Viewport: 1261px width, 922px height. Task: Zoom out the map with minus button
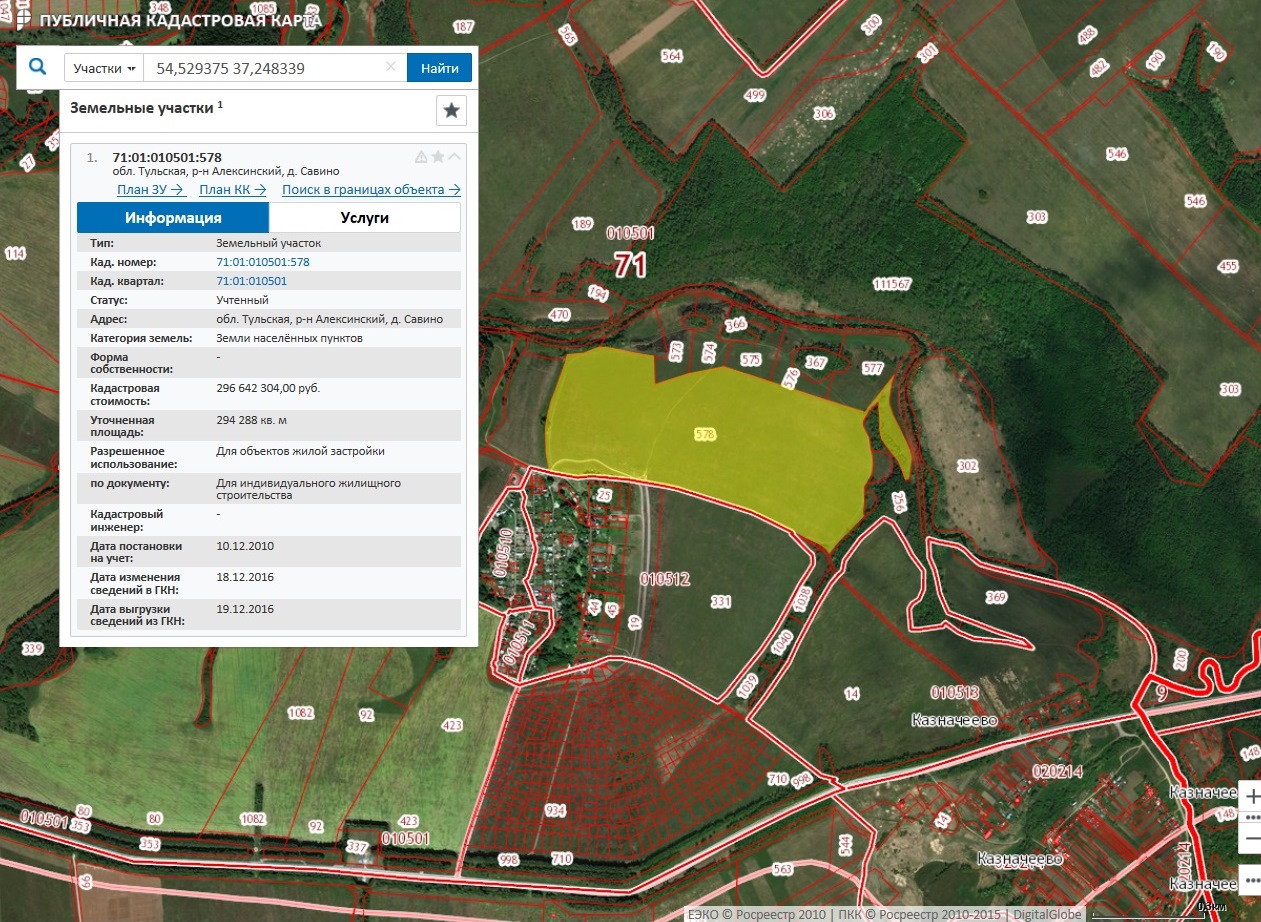1250,838
